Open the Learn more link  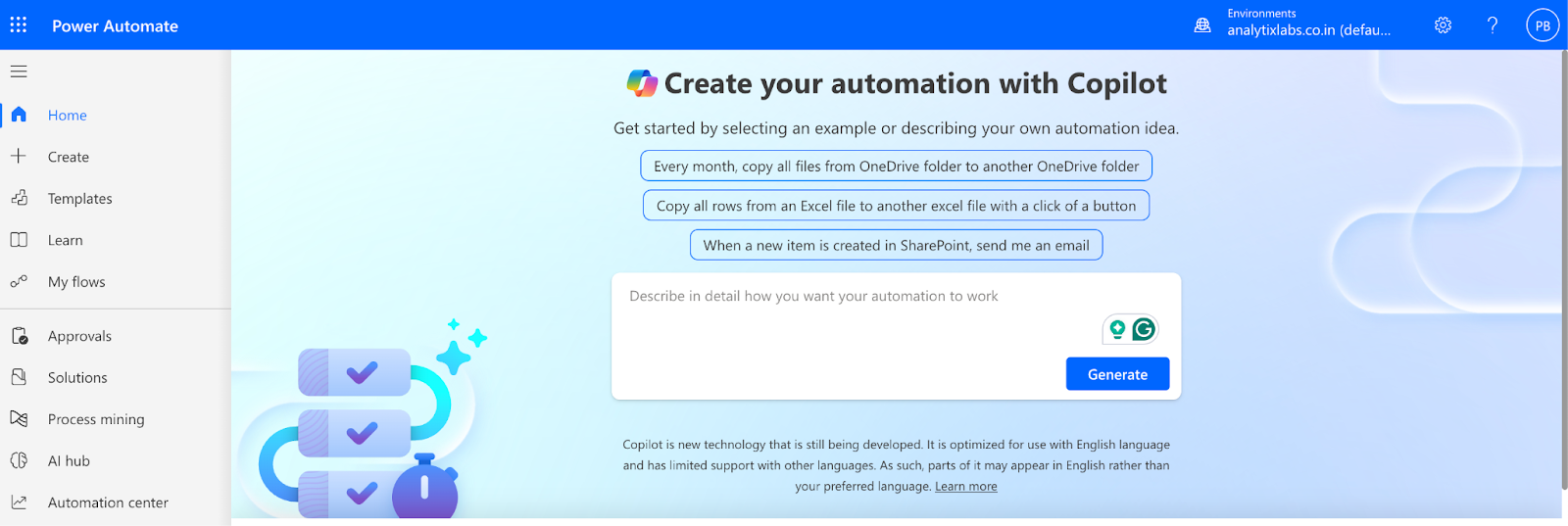point(965,487)
